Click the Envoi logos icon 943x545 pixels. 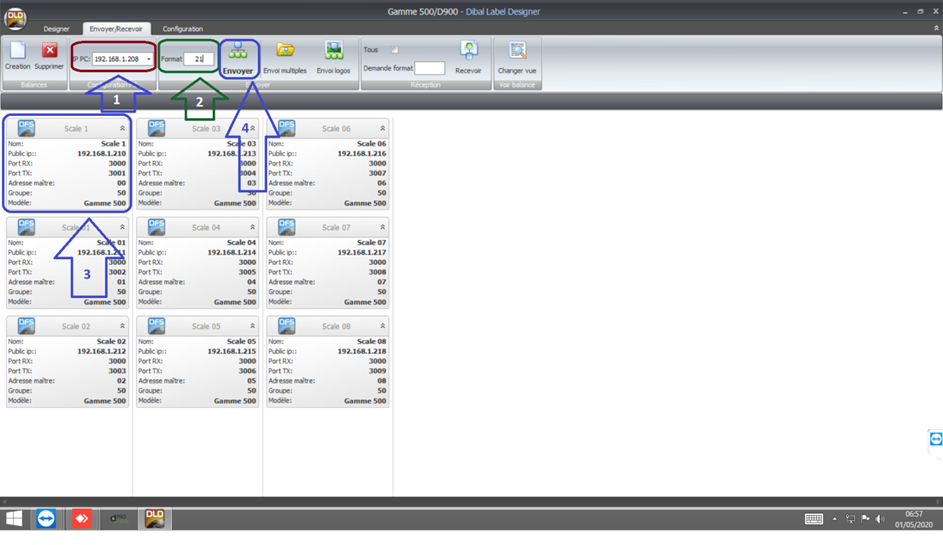tap(333, 51)
